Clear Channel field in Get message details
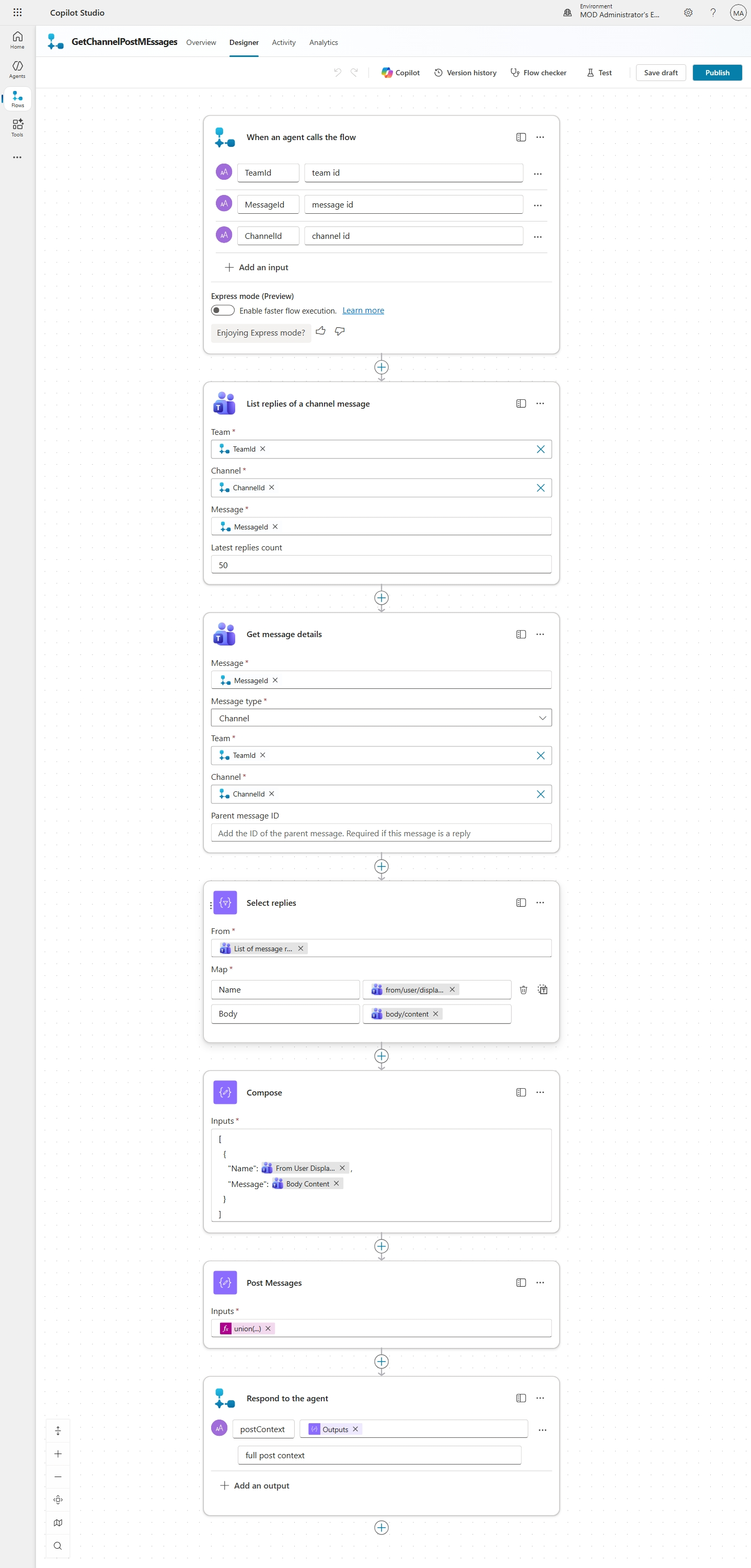The height and width of the screenshot is (1568, 751). [540, 794]
